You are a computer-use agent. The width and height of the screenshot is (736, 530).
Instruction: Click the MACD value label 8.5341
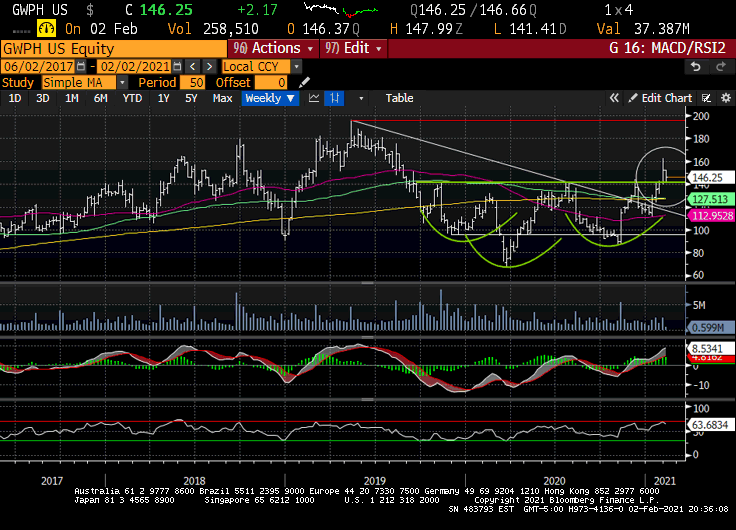click(x=710, y=349)
